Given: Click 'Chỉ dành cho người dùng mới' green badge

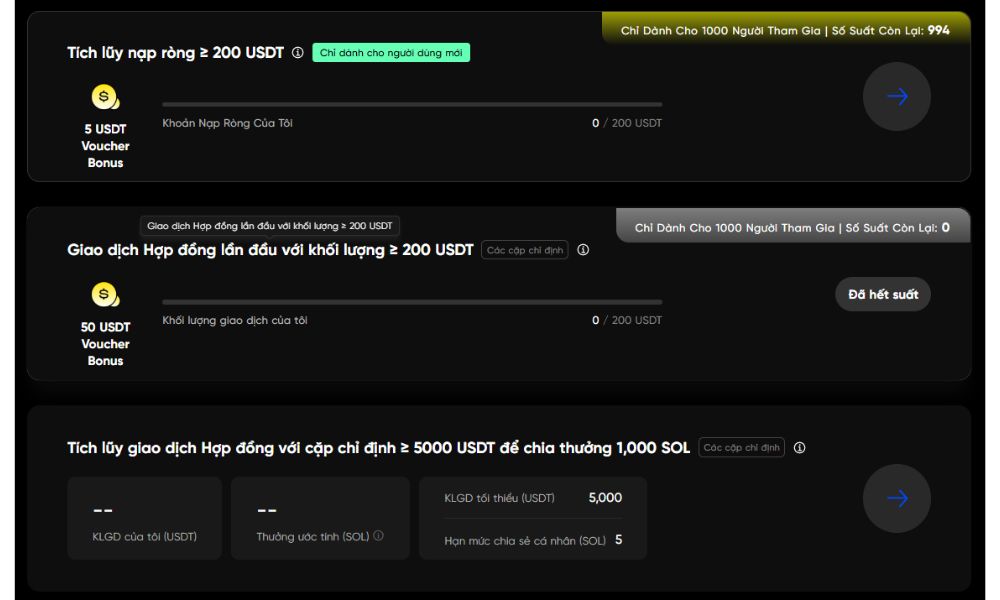Looking at the screenshot, I should (391, 53).
